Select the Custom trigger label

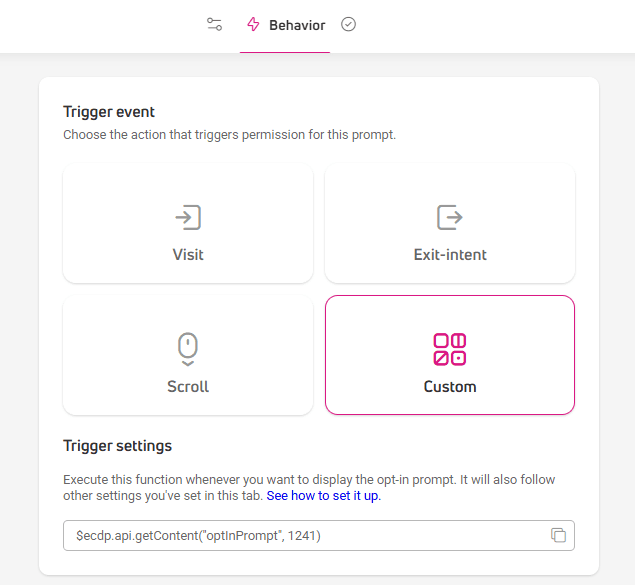click(450, 387)
